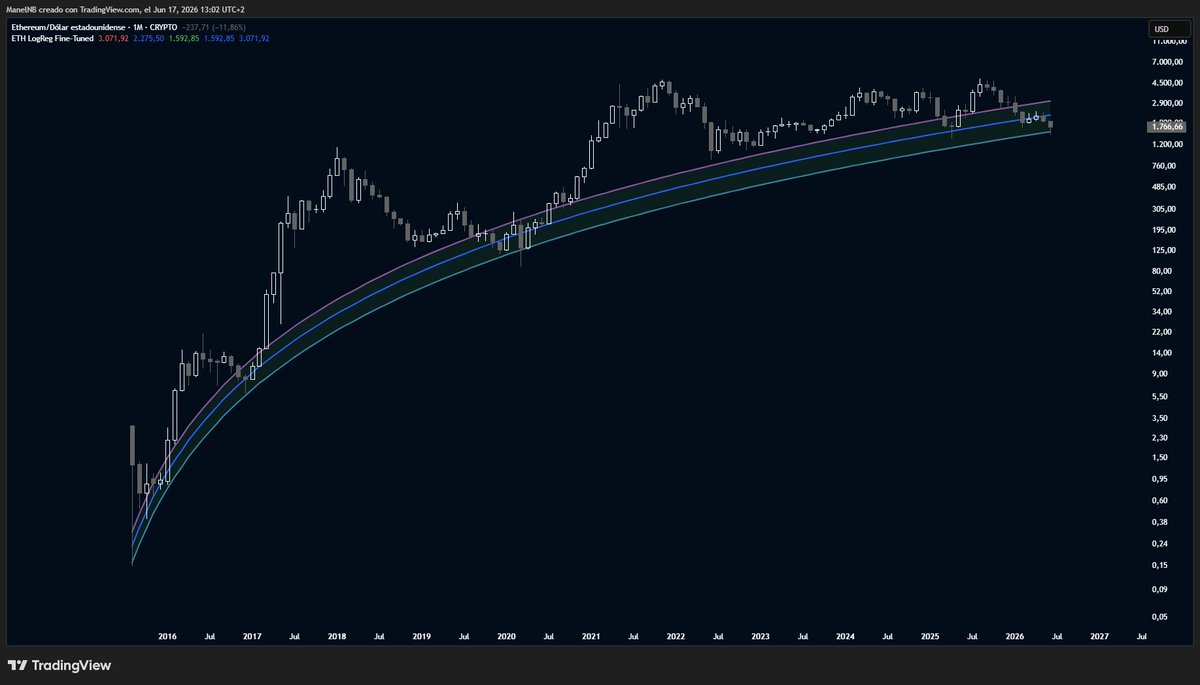Click the 2.900,00 price axis label

coord(1167,103)
